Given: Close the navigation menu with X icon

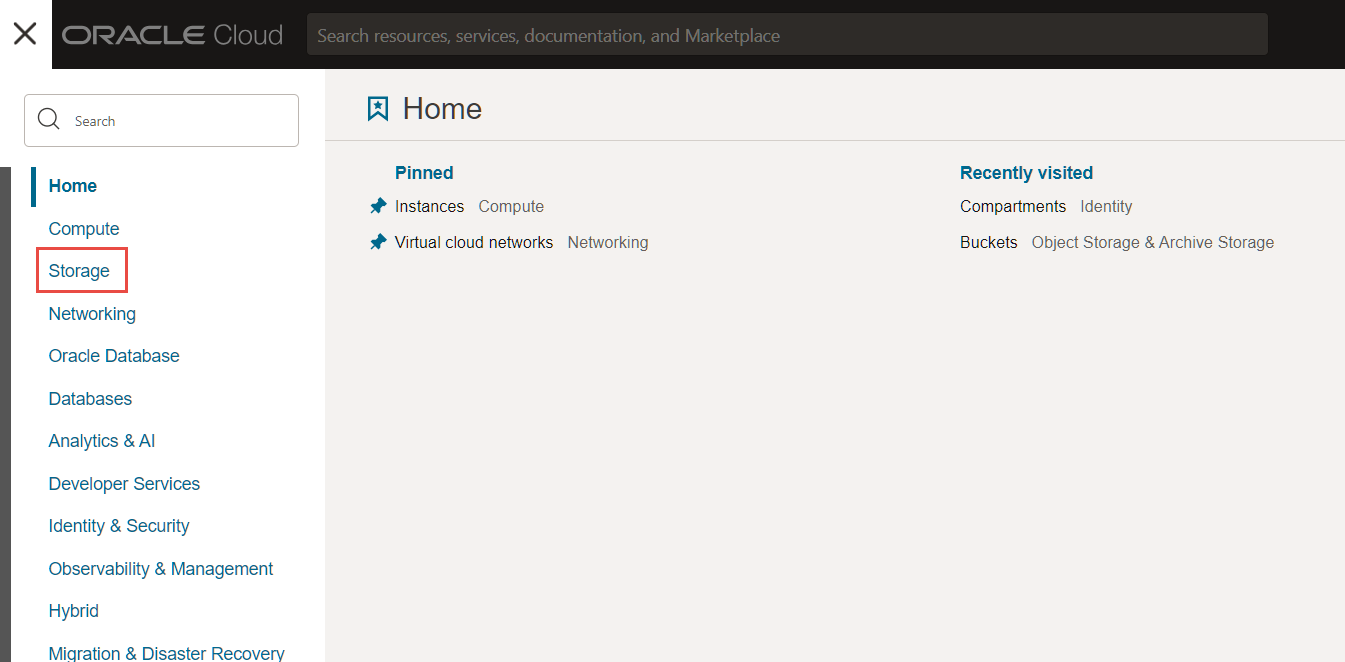Looking at the screenshot, I should [25, 34].
